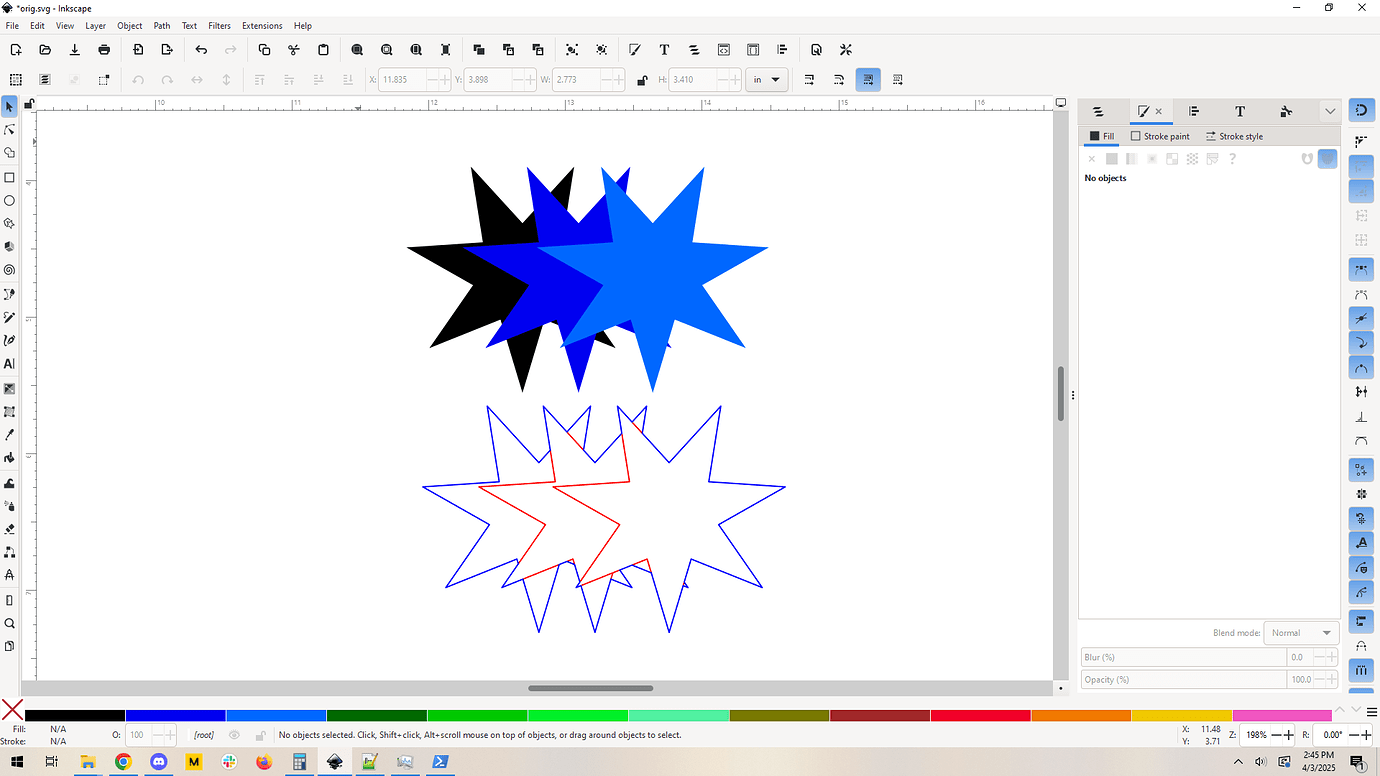
Task: Open the Path menu
Action: [x=162, y=25]
